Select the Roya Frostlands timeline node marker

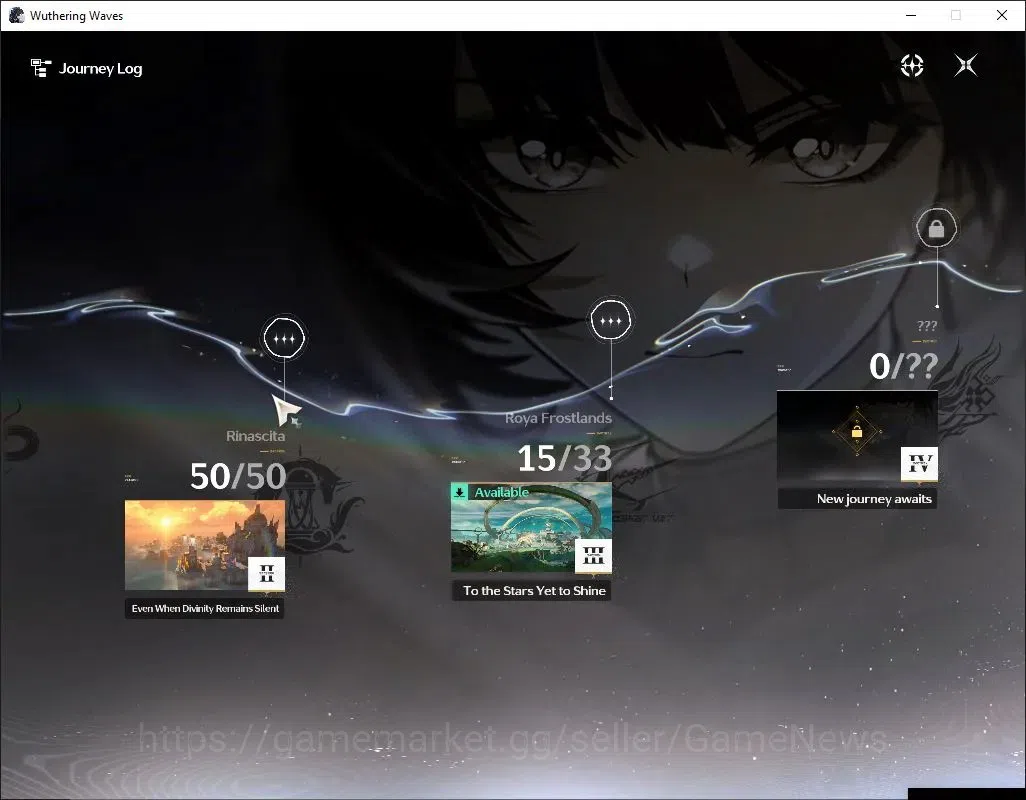tap(610, 321)
